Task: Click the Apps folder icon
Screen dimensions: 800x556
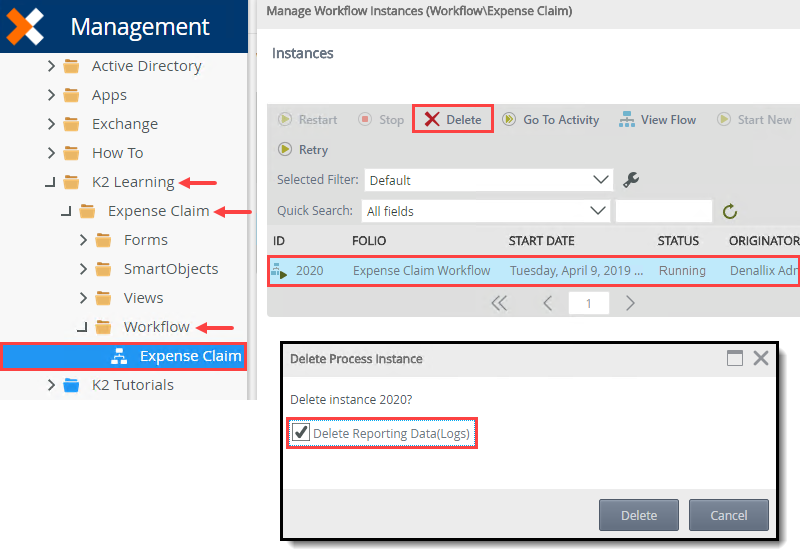Action: 71,95
